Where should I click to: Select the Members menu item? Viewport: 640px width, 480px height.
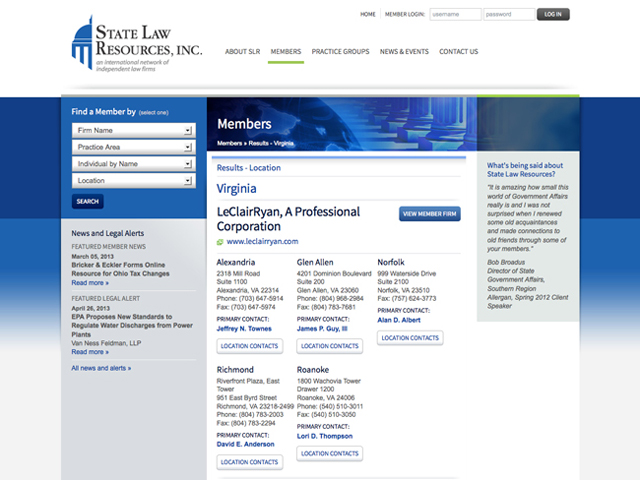pos(286,52)
